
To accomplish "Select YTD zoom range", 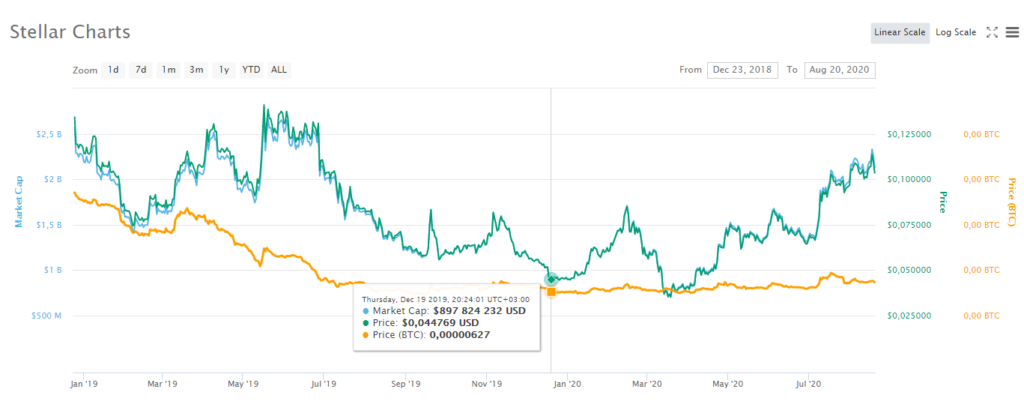I will [251, 70].
